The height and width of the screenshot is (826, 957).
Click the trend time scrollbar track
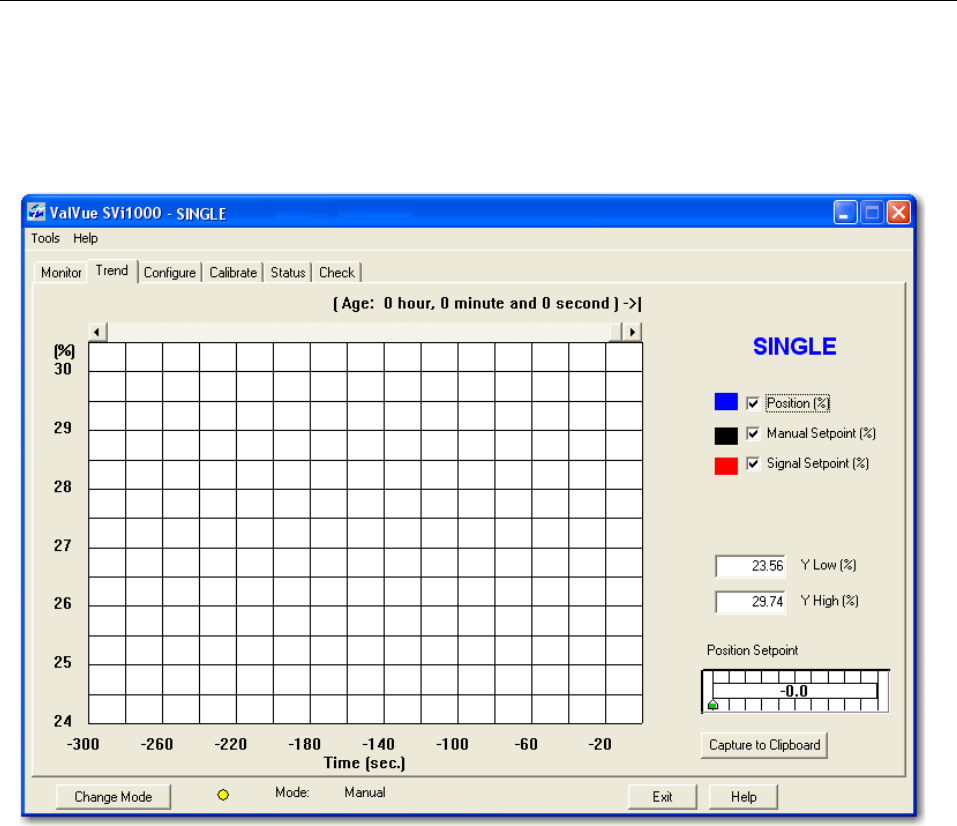(359, 331)
